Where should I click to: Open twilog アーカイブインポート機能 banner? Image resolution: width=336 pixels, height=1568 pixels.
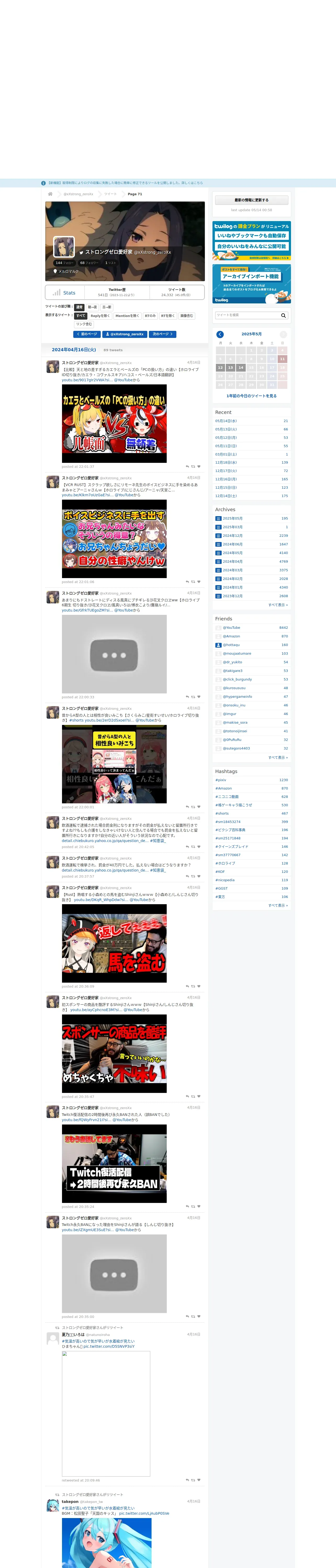click(x=251, y=284)
